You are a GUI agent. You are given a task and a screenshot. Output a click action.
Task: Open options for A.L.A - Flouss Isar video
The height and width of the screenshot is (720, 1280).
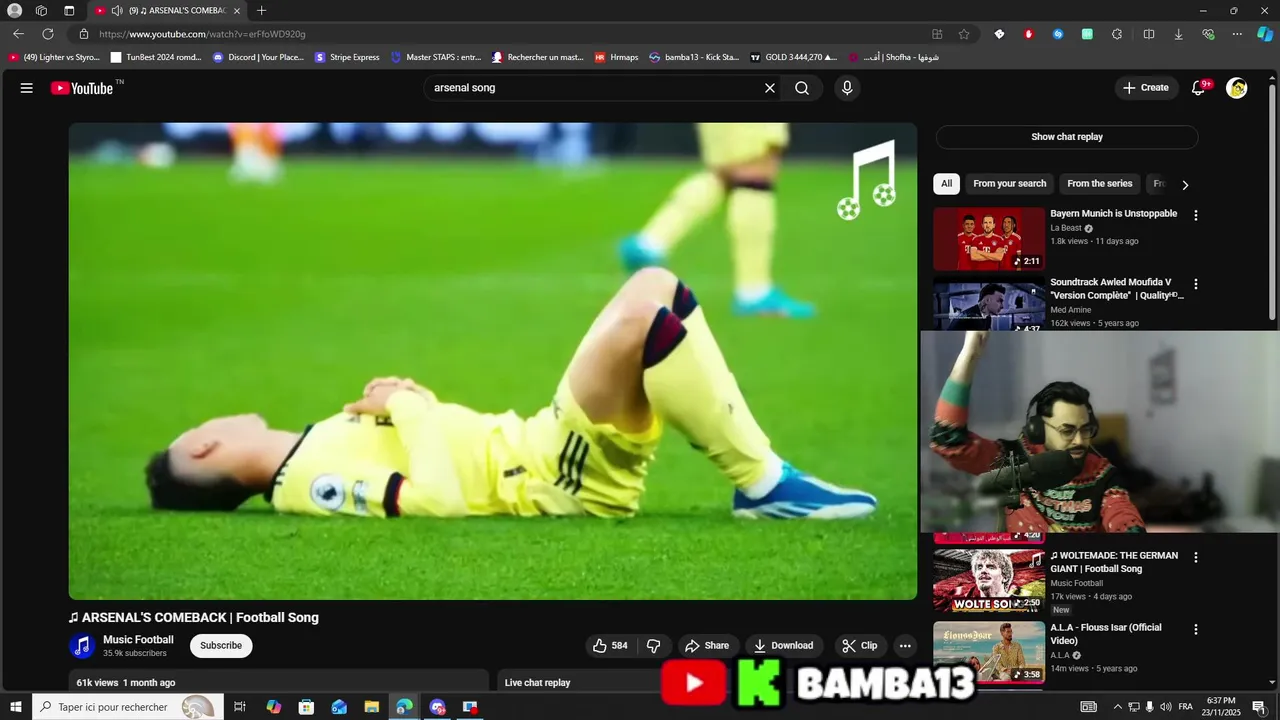[x=1195, y=629]
